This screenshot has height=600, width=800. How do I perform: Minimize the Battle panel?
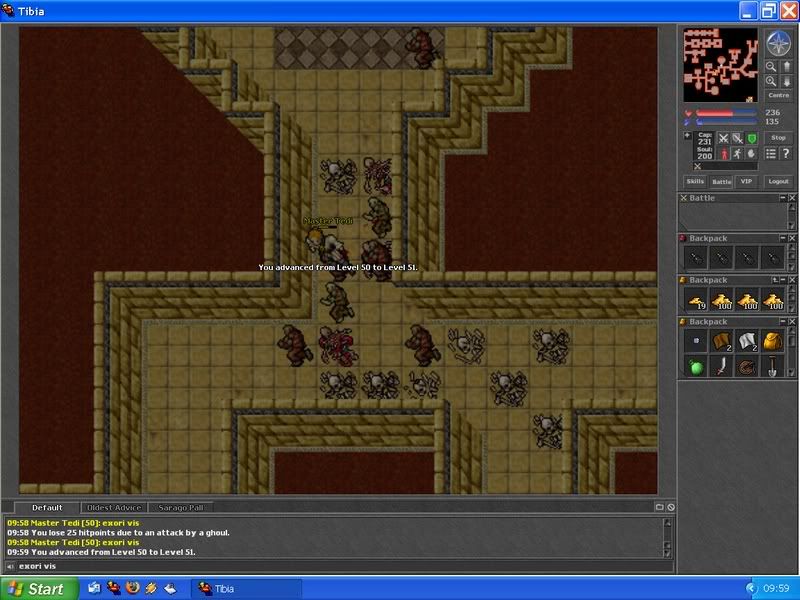coord(783,197)
